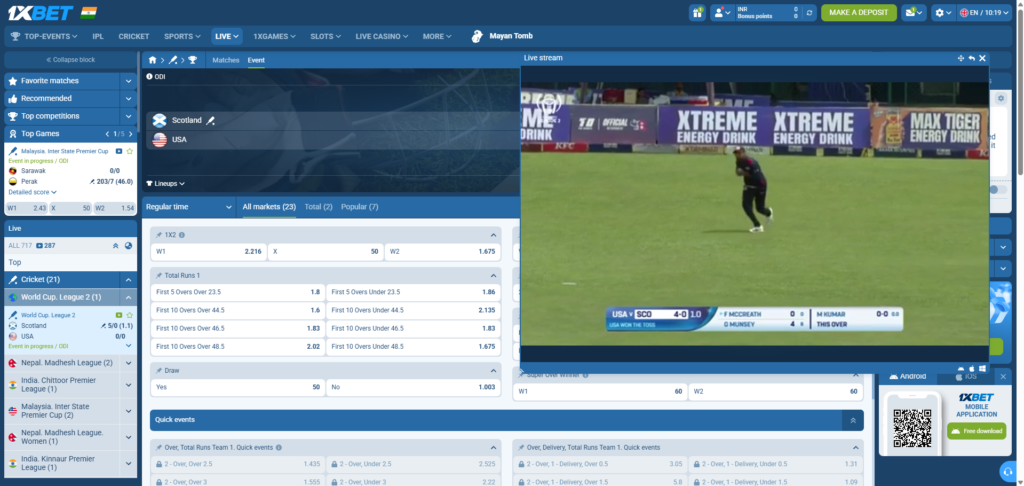The width and height of the screenshot is (1024, 486).
Task: Bet on W2 1.54 in Top Games card
Action: click(x=115, y=208)
